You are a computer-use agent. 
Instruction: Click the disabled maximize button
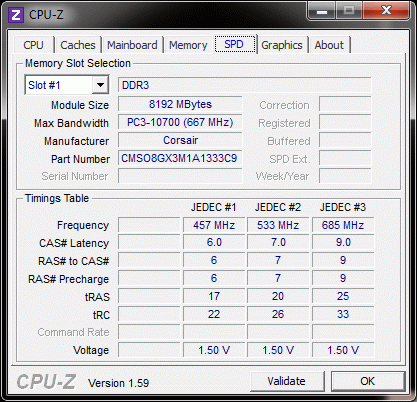tap(349, 10)
